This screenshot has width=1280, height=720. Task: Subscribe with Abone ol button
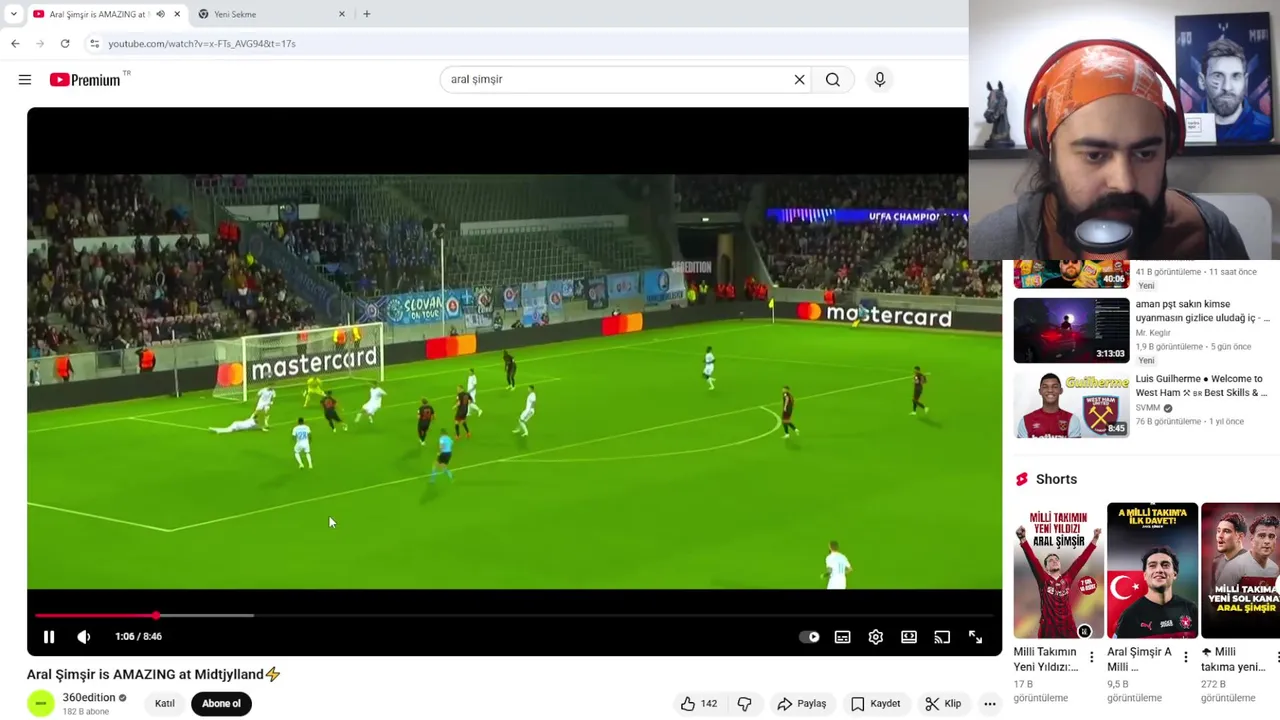tap(221, 704)
